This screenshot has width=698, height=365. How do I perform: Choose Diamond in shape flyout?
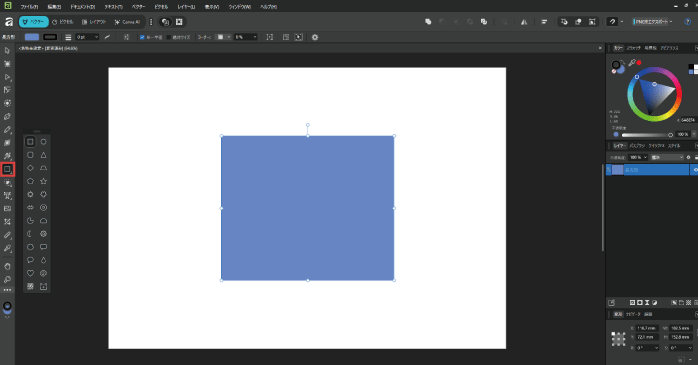[x=30, y=168]
